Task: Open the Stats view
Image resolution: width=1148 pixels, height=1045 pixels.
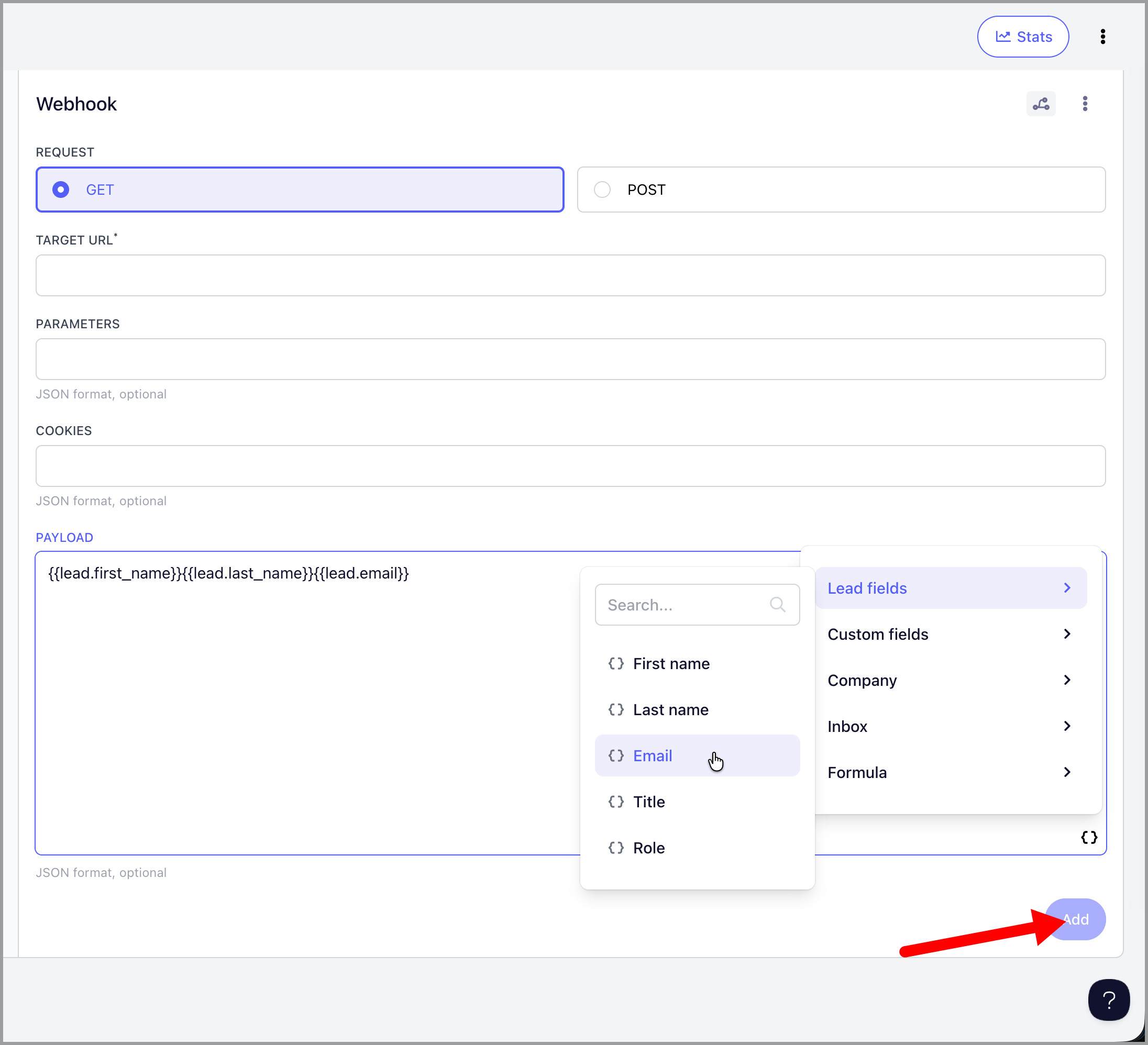Action: click(1023, 37)
